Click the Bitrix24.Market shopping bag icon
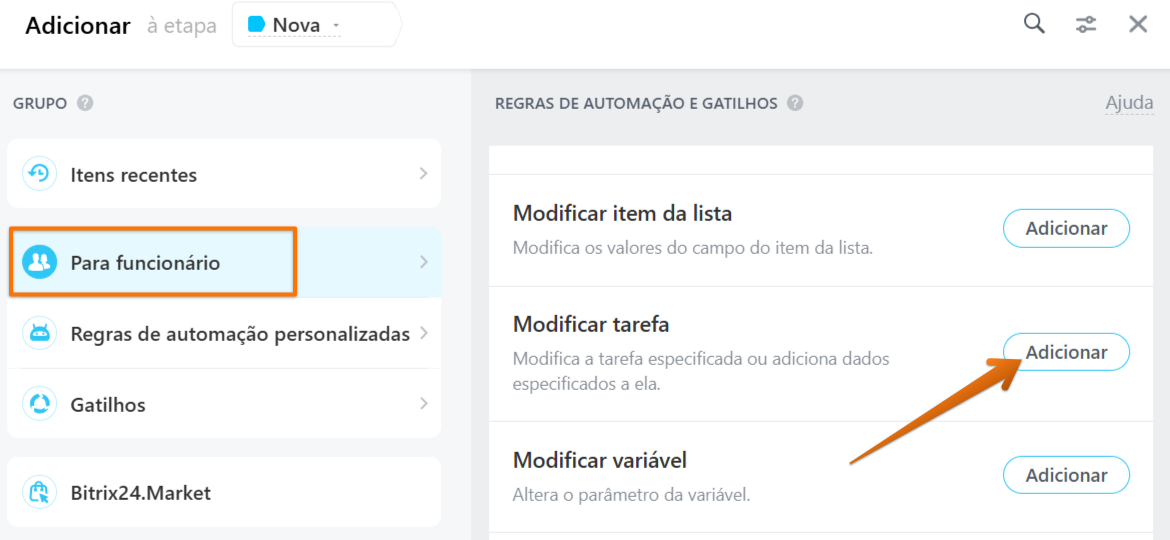The height and width of the screenshot is (540, 1170). (39, 492)
